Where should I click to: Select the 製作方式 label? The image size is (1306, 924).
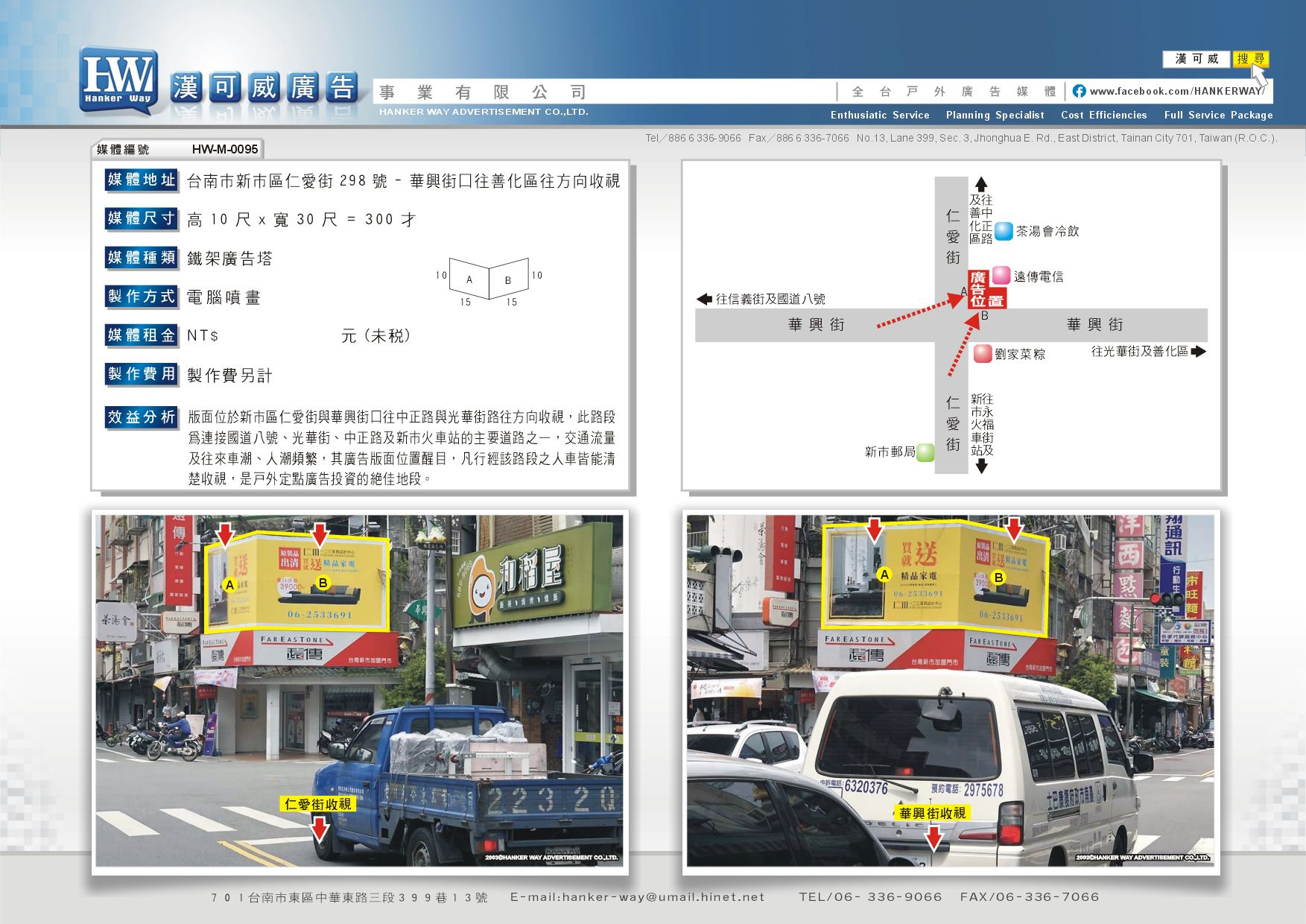[142, 297]
